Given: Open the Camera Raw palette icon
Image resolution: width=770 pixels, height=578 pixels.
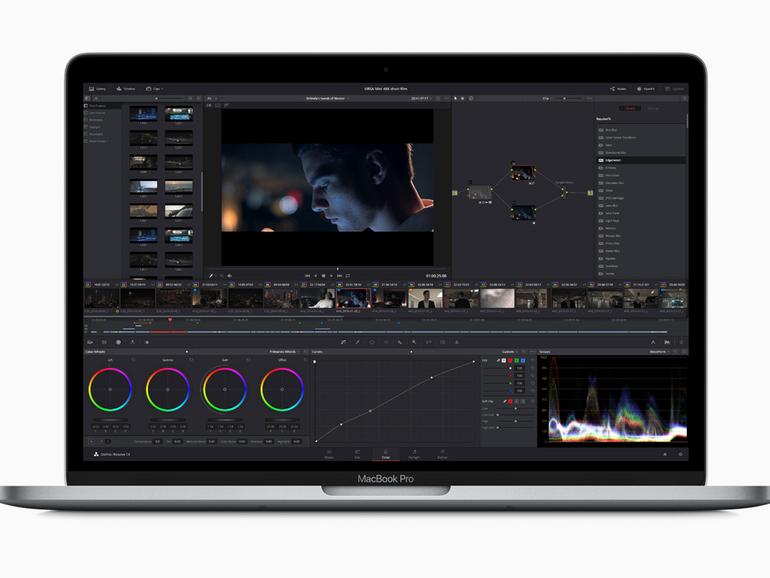Looking at the screenshot, I should 90,342.
